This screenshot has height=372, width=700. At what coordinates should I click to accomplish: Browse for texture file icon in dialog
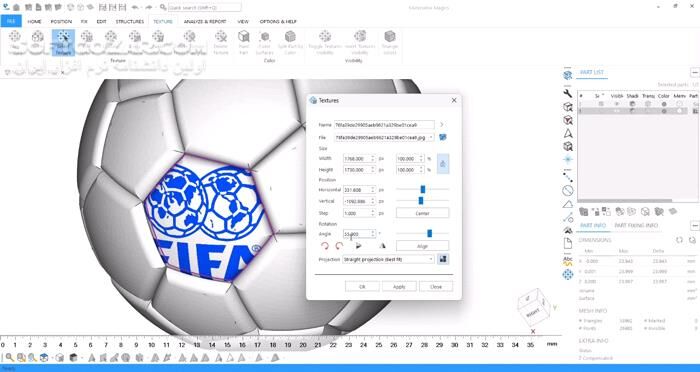point(442,137)
